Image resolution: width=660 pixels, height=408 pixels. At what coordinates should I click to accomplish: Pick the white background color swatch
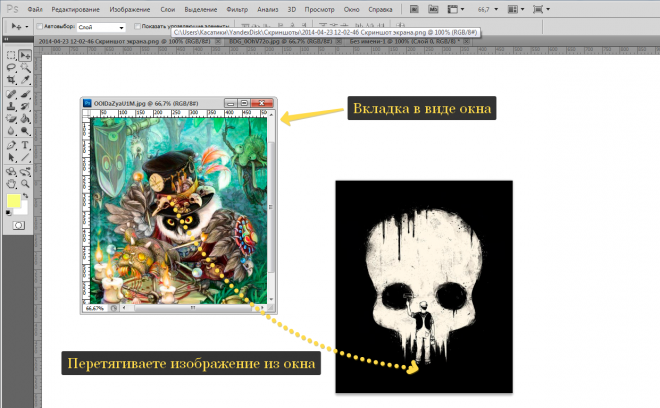coord(23,210)
